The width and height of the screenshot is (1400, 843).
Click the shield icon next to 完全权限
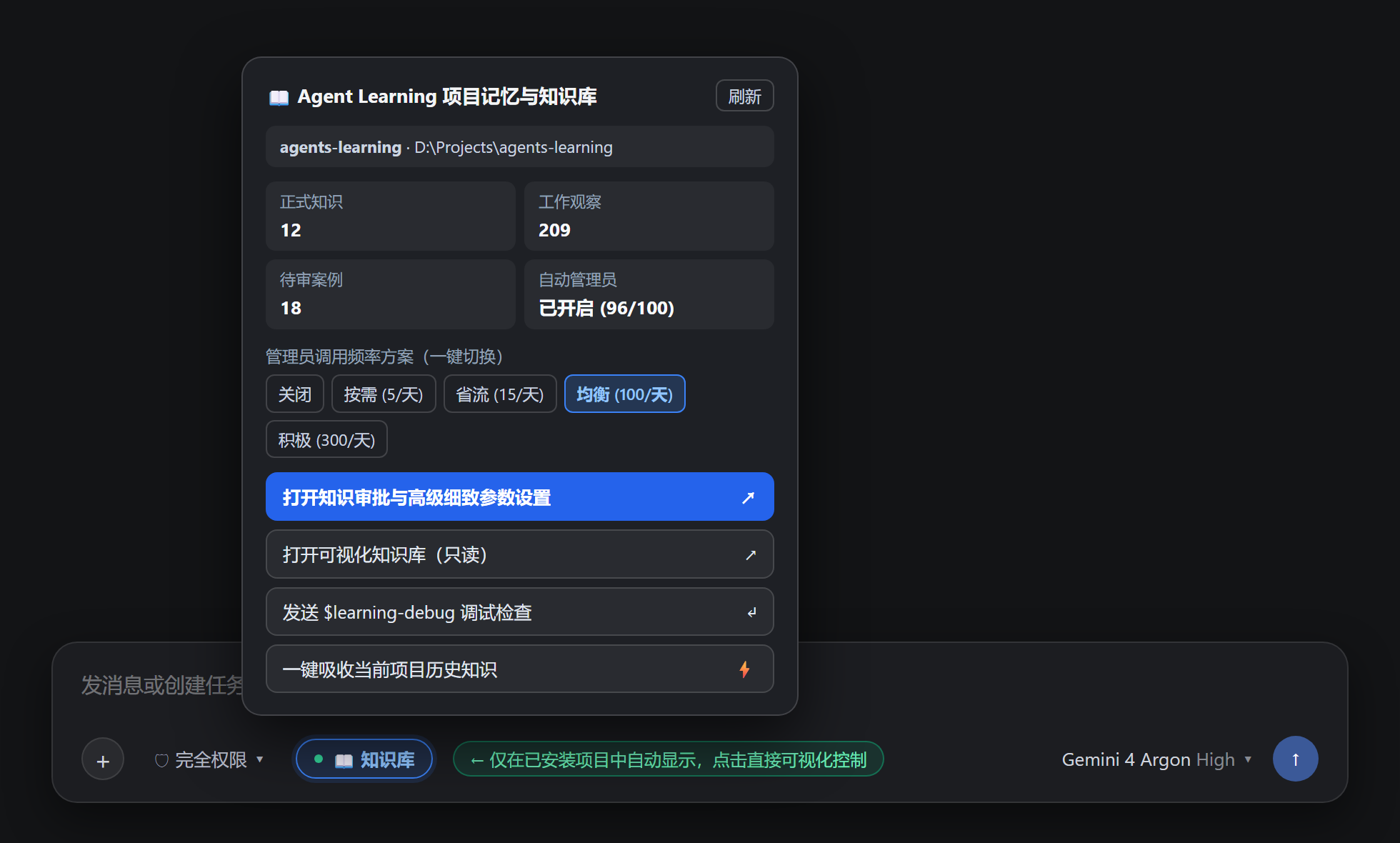[x=161, y=760]
